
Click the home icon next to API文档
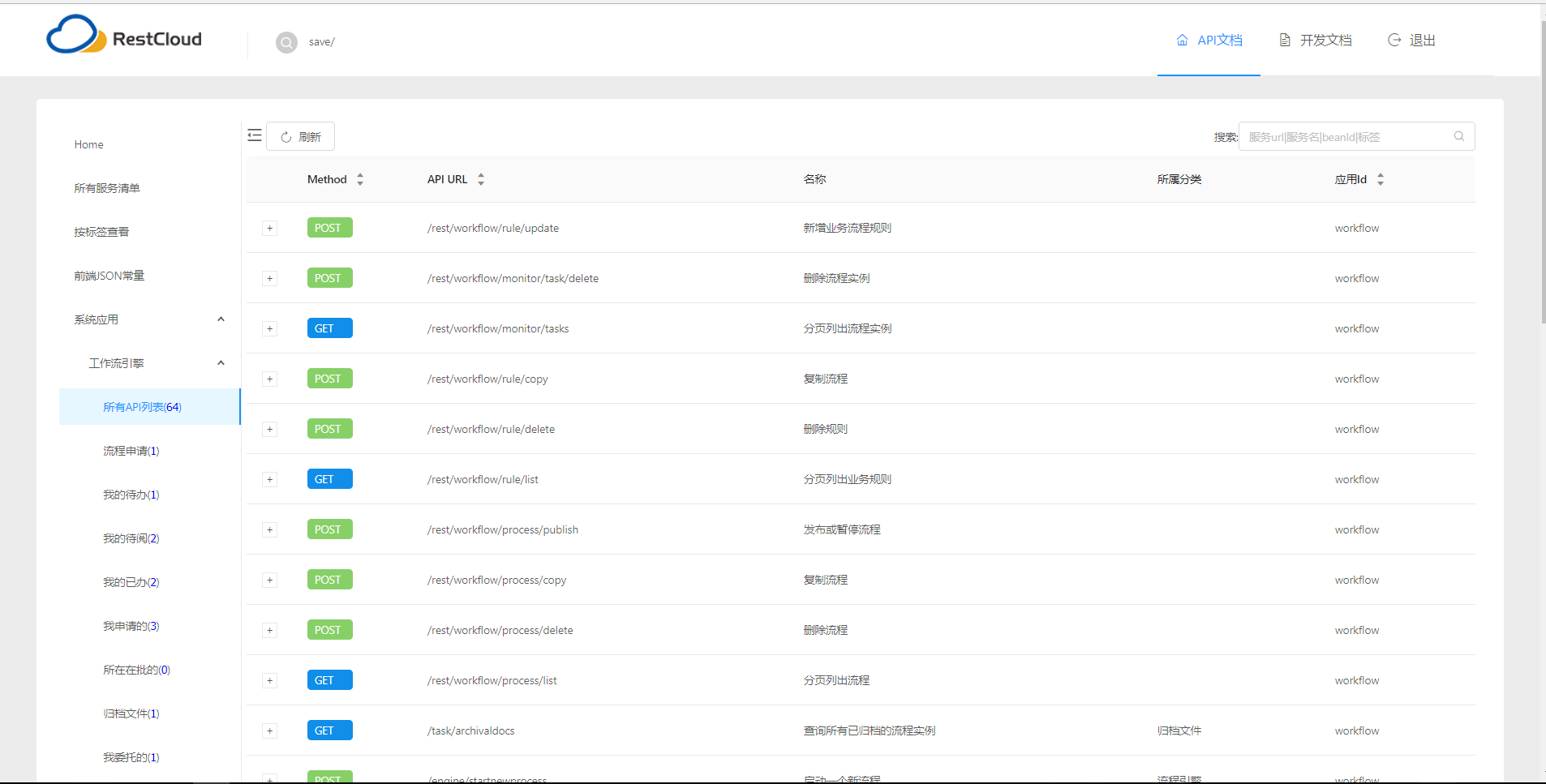click(1182, 40)
